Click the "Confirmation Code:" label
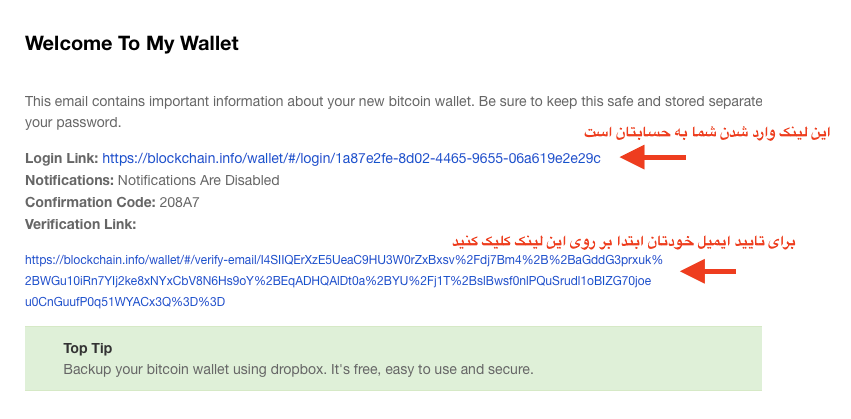Image resolution: width=851 pixels, height=419 pixels. [x=87, y=202]
